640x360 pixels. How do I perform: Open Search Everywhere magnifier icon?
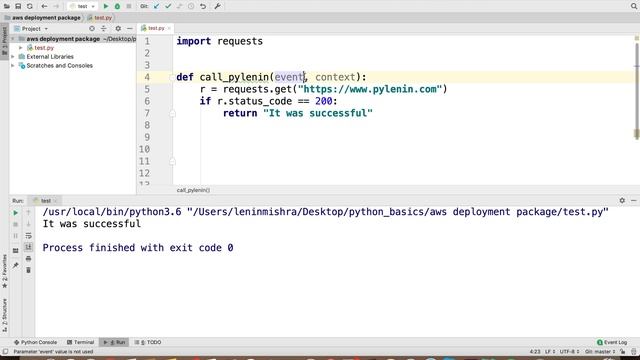634,6
